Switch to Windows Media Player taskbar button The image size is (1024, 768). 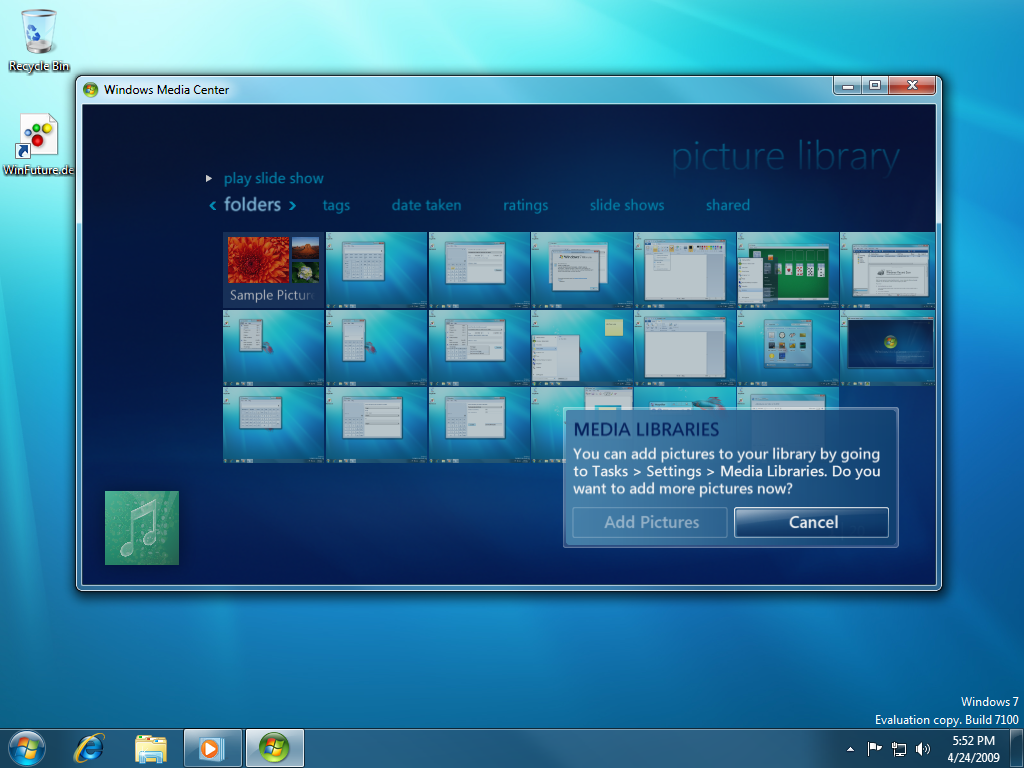point(212,748)
